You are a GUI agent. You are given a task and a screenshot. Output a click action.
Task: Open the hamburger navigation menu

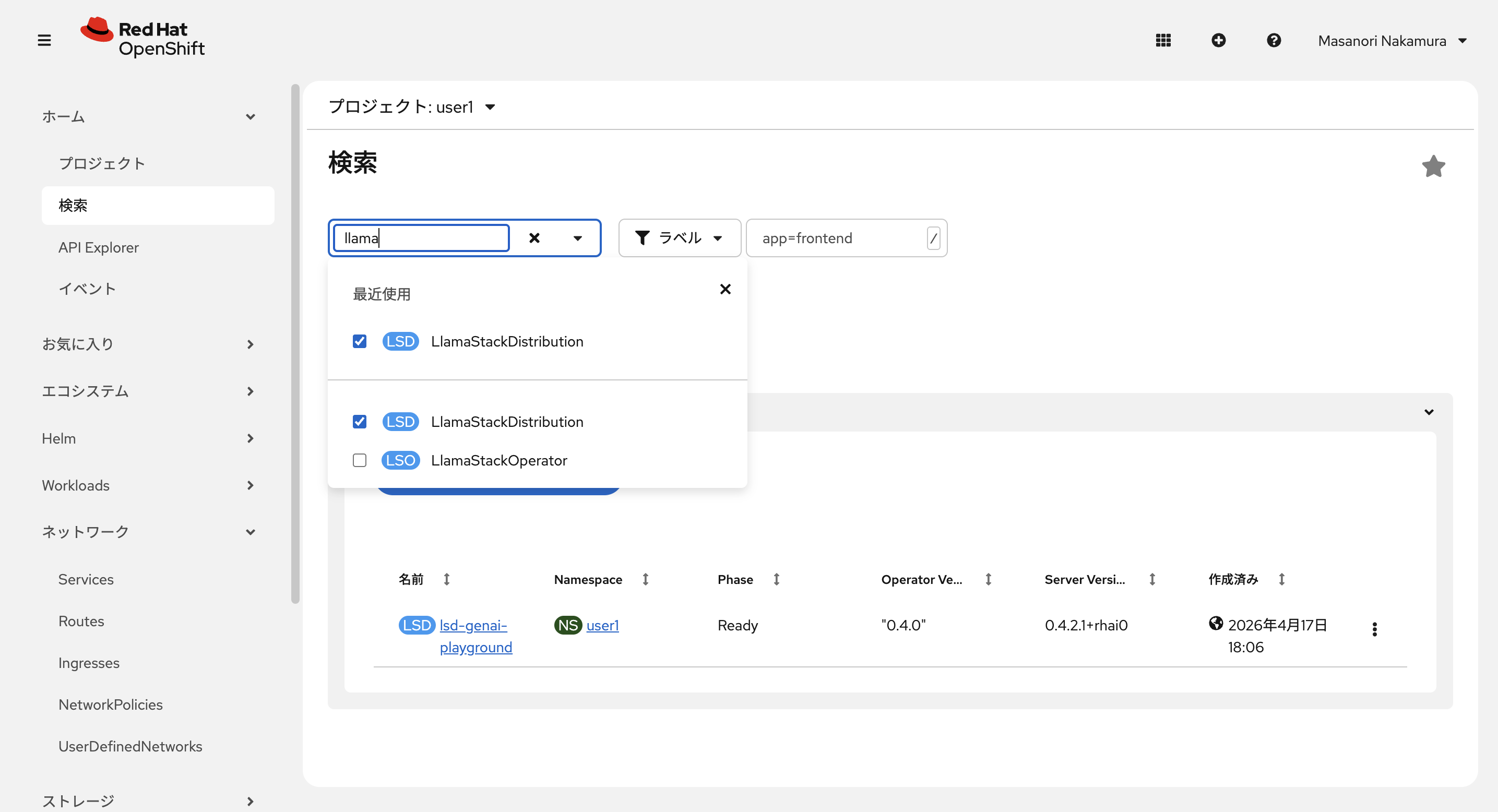44,40
